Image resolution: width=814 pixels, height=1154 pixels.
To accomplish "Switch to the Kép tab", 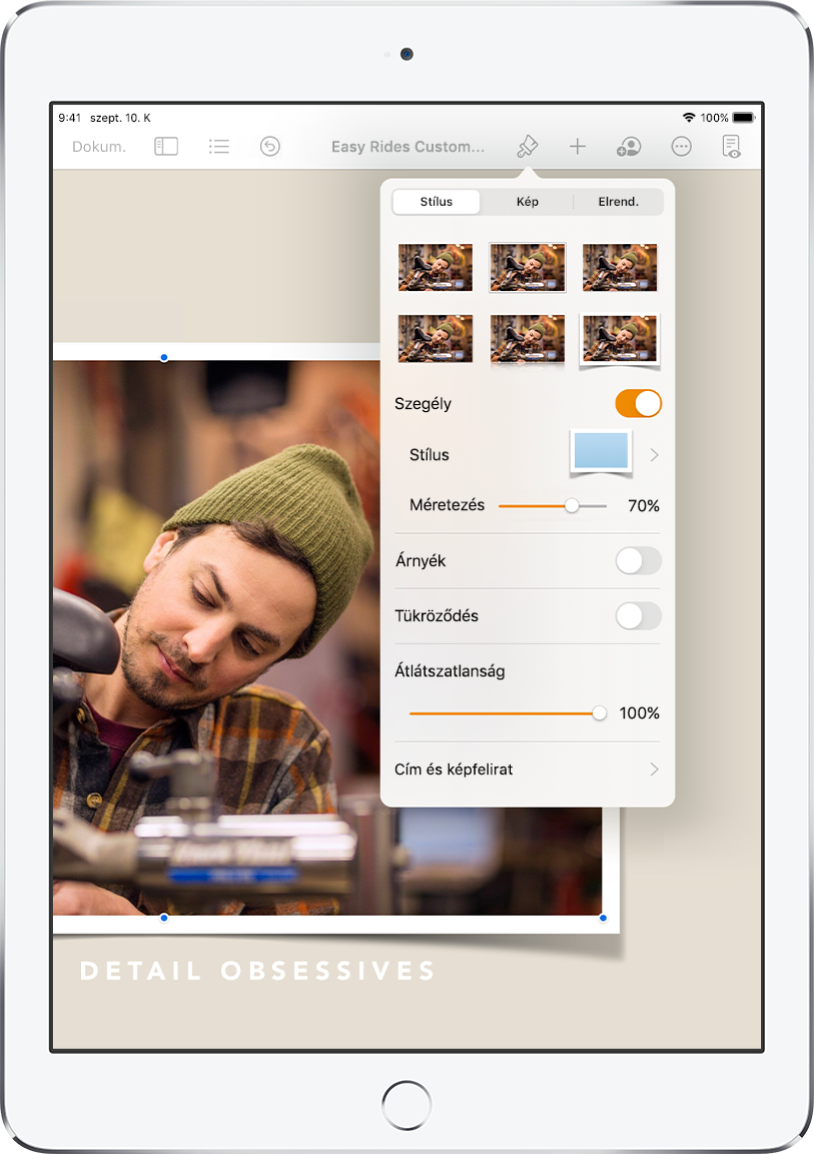I will (527, 202).
